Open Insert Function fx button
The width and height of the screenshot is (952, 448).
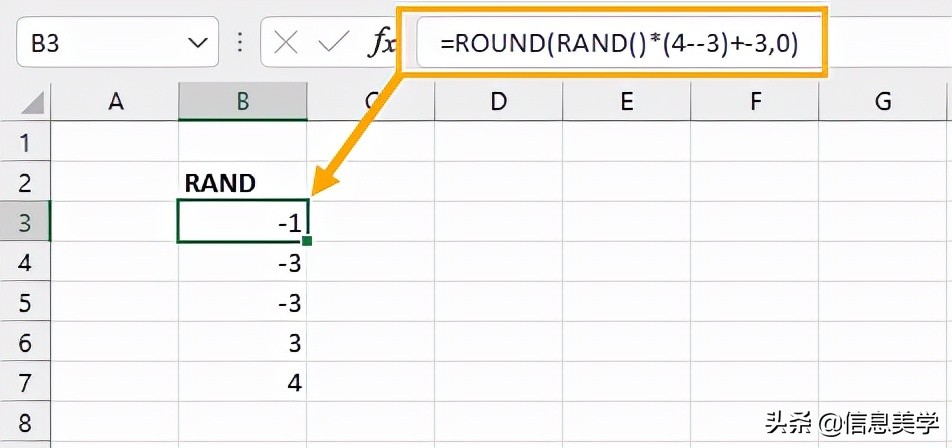(381, 44)
